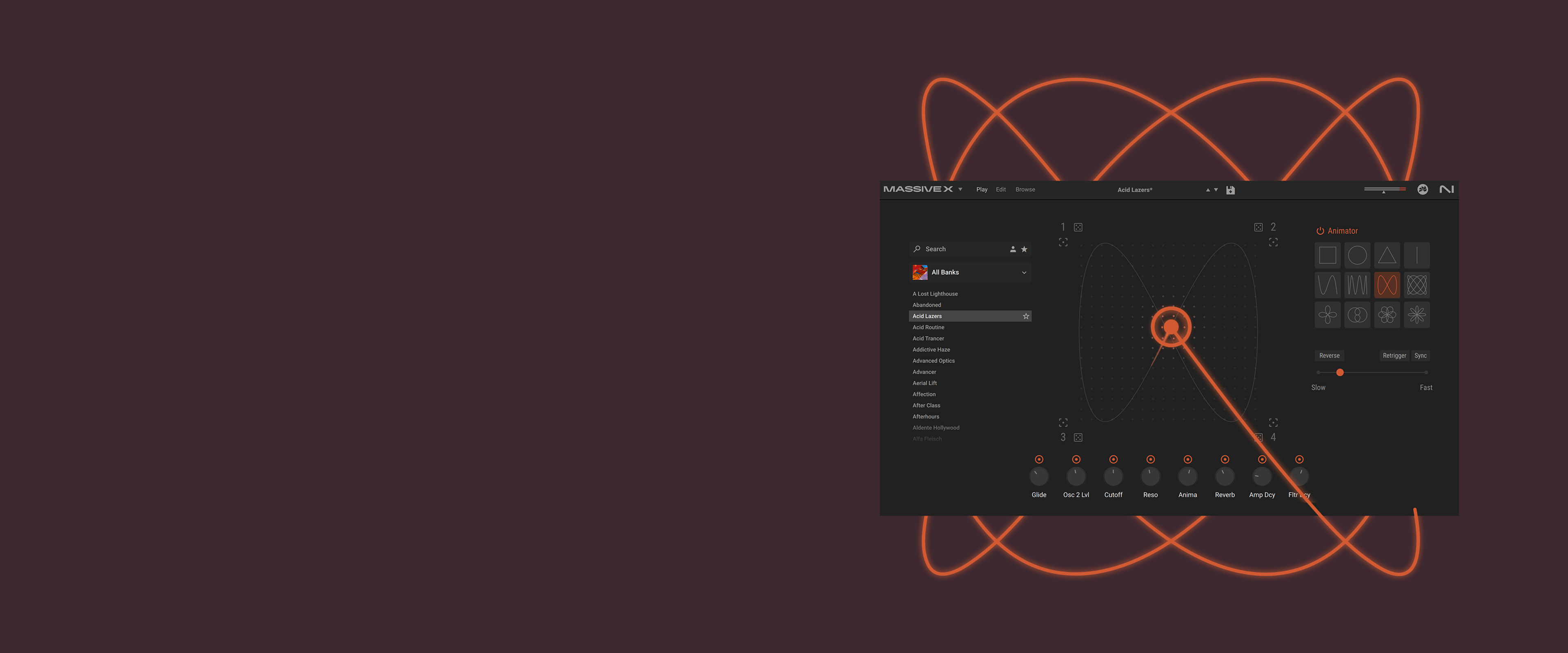Select the six-petal flower animator shape
The image size is (1568, 653).
[x=1387, y=315]
